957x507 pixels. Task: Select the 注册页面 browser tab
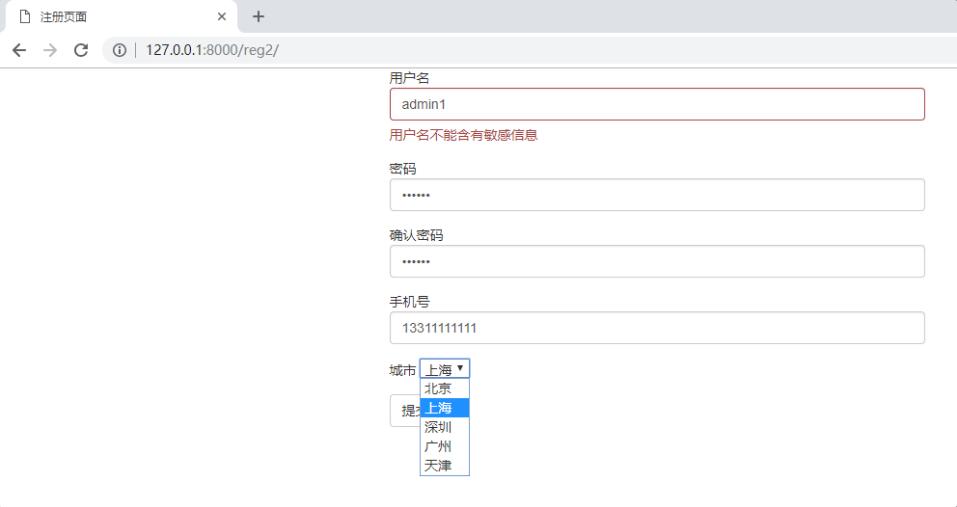[121, 16]
